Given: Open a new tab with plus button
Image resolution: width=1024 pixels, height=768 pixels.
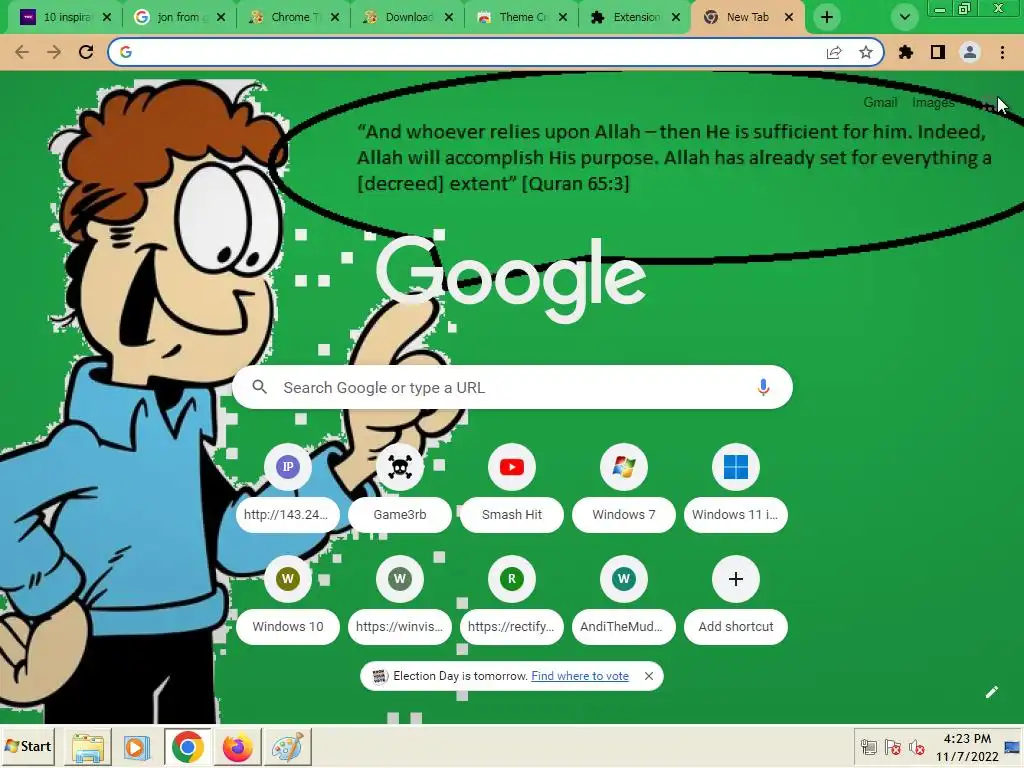Looking at the screenshot, I should pos(827,17).
